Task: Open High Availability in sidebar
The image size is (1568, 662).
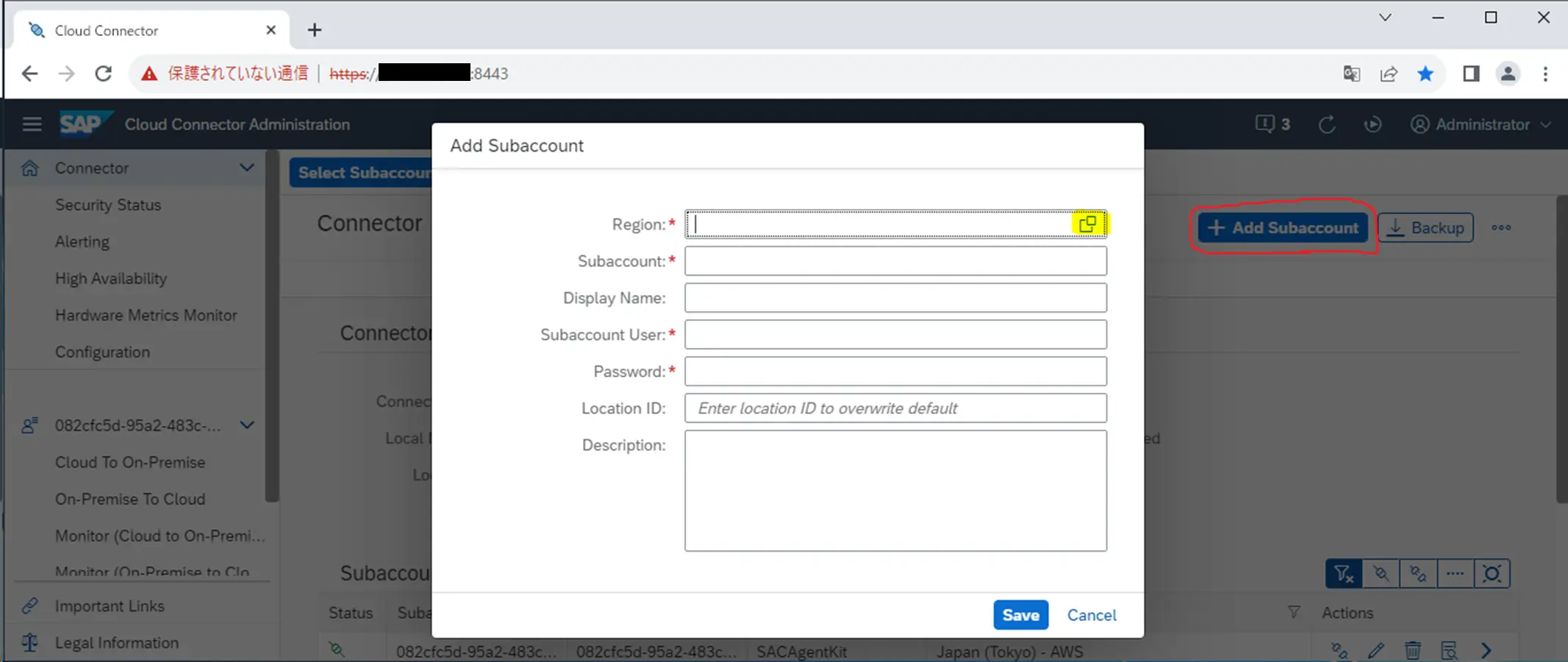Action: [x=111, y=278]
